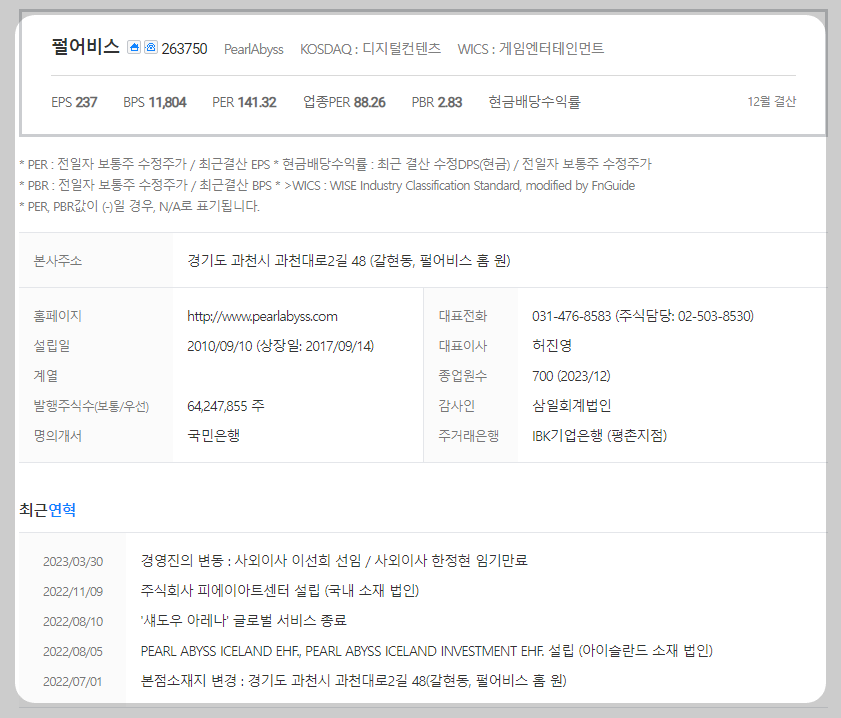Click the blue 연혁 heading link
The height and width of the screenshot is (718, 841).
(62, 509)
